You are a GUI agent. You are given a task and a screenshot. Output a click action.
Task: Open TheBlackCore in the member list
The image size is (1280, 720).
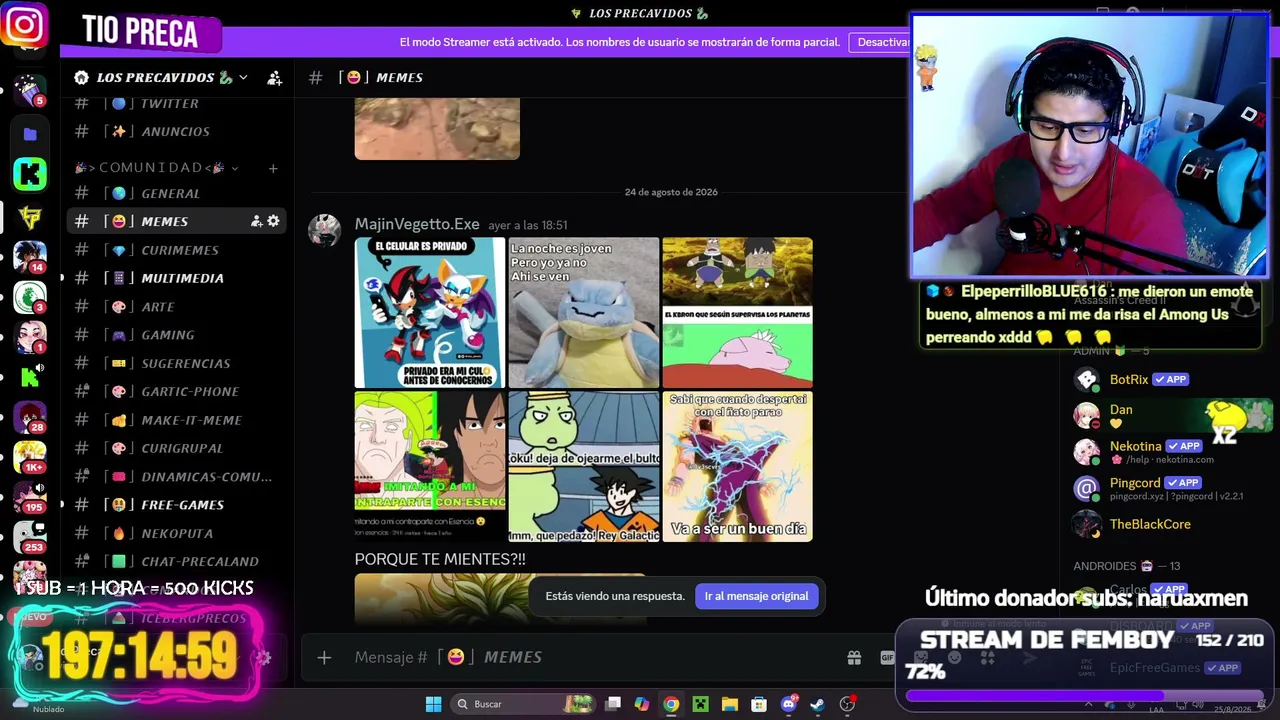(1150, 524)
